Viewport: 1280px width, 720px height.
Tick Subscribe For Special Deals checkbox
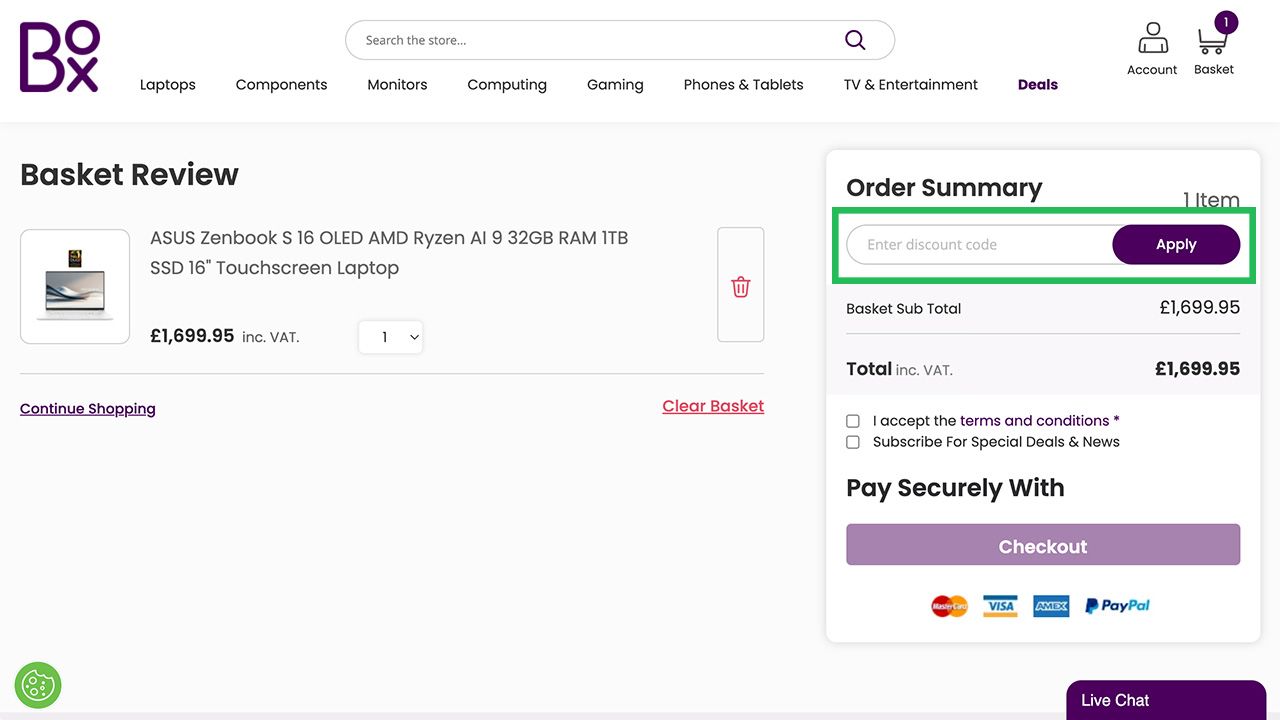[x=853, y=442]
